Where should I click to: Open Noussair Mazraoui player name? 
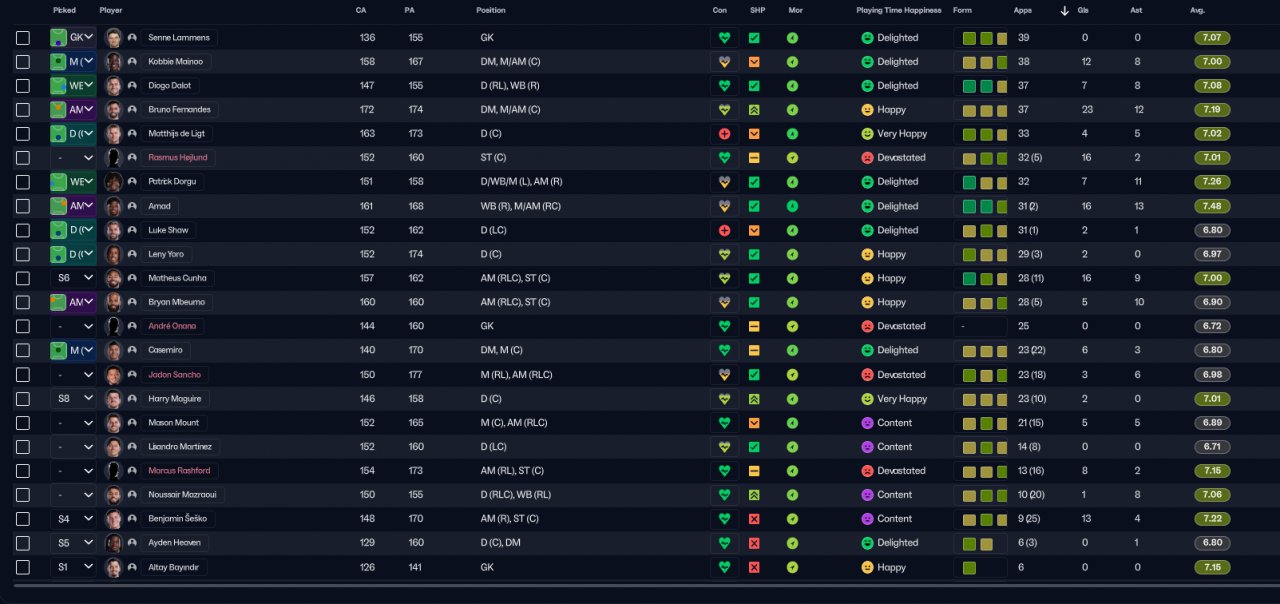coord(183,495)
